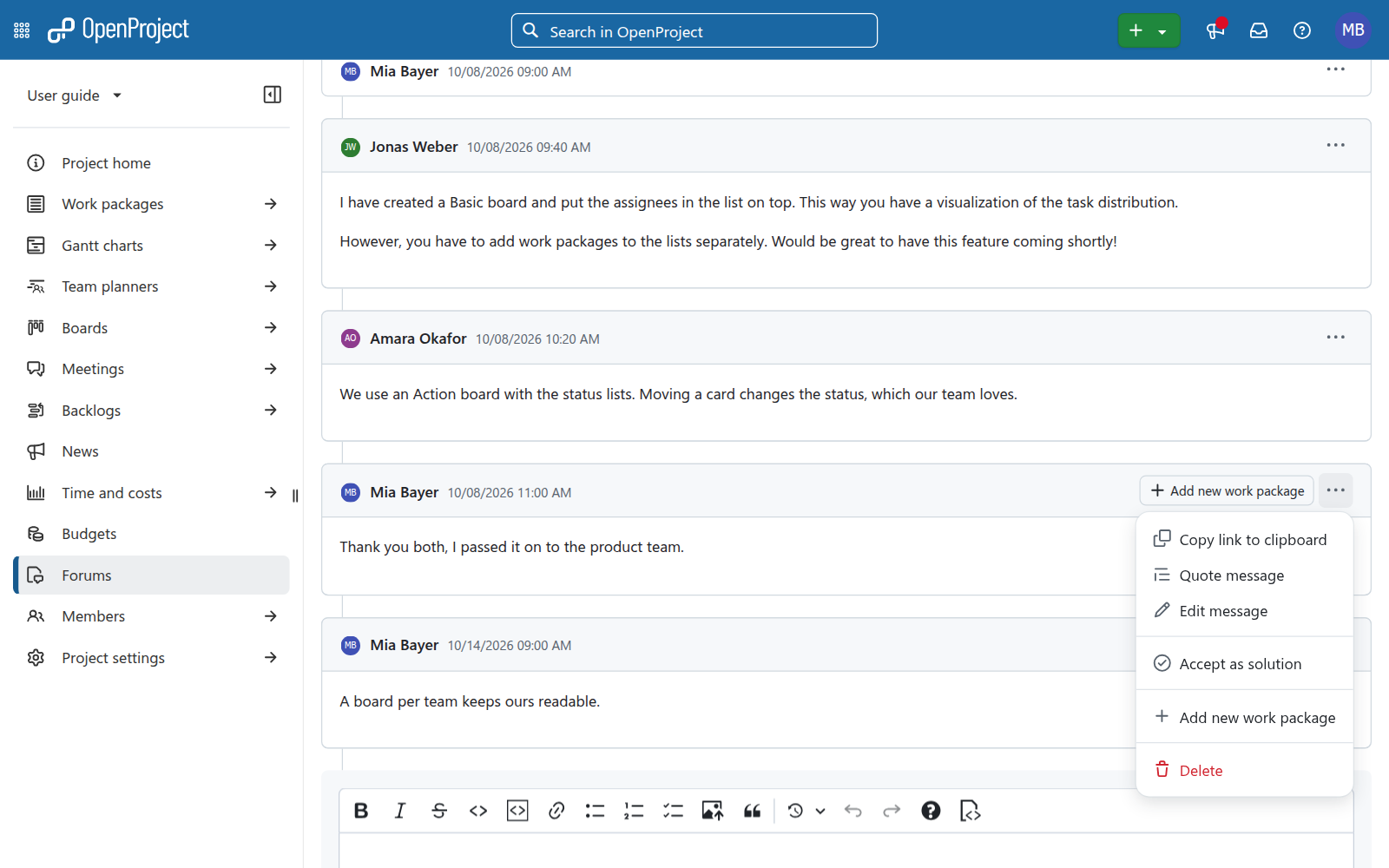Expand the Team planners submenu arrow
This screenshot has width=1389, height=868.
coord(271,286)
